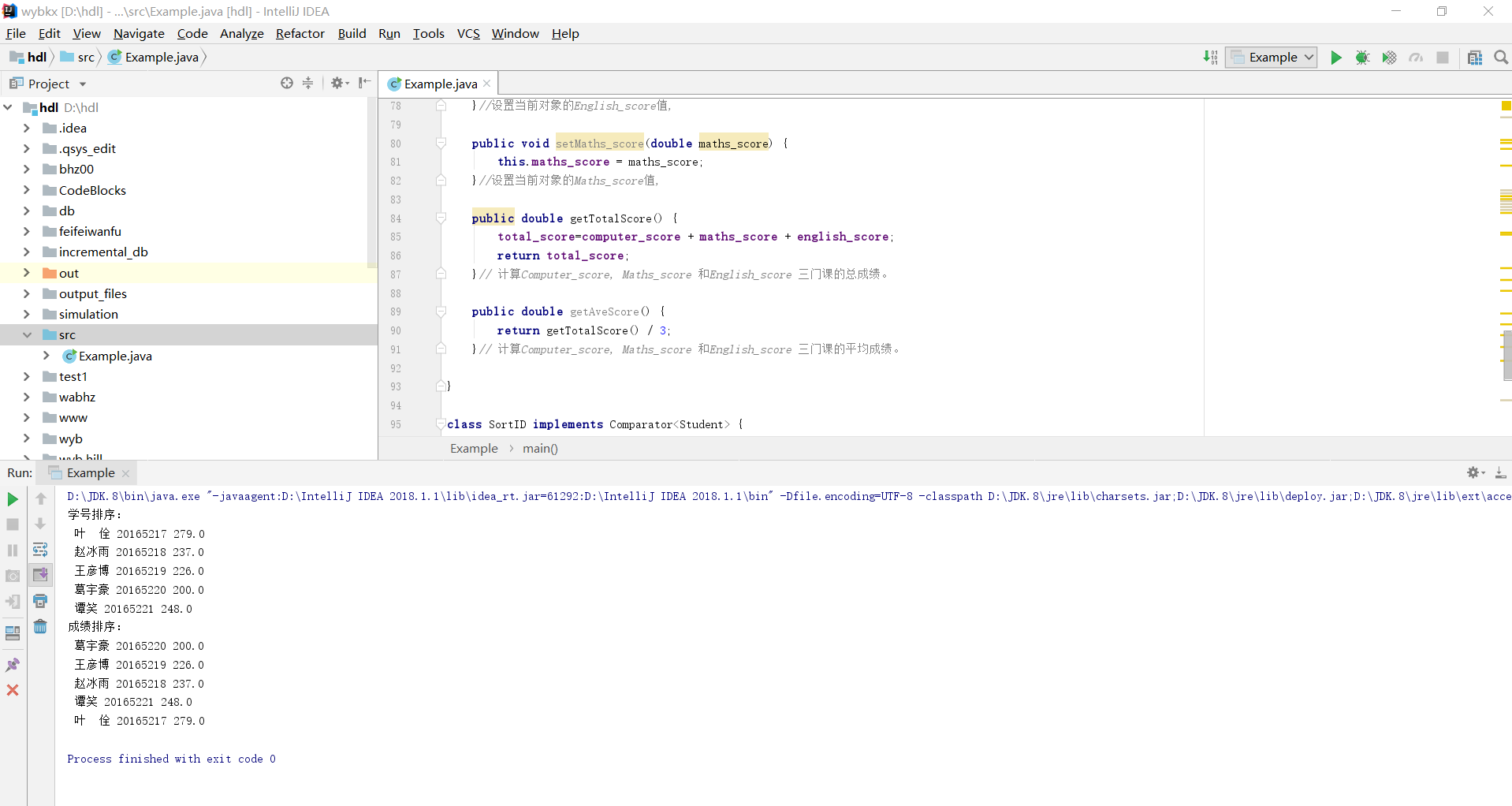Start debugging with the bug icon
This screenshot has width=1512, height=806.
1362,58
